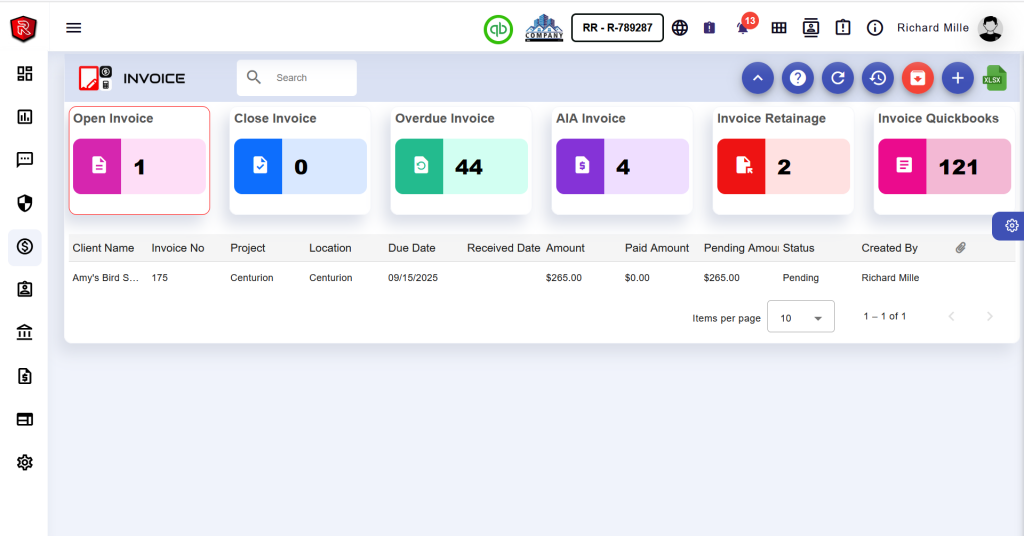The height and width of the screenshot is (536, 1024).
Task: Click the RR - R-789287 button
Action: (x=617, y=28)
